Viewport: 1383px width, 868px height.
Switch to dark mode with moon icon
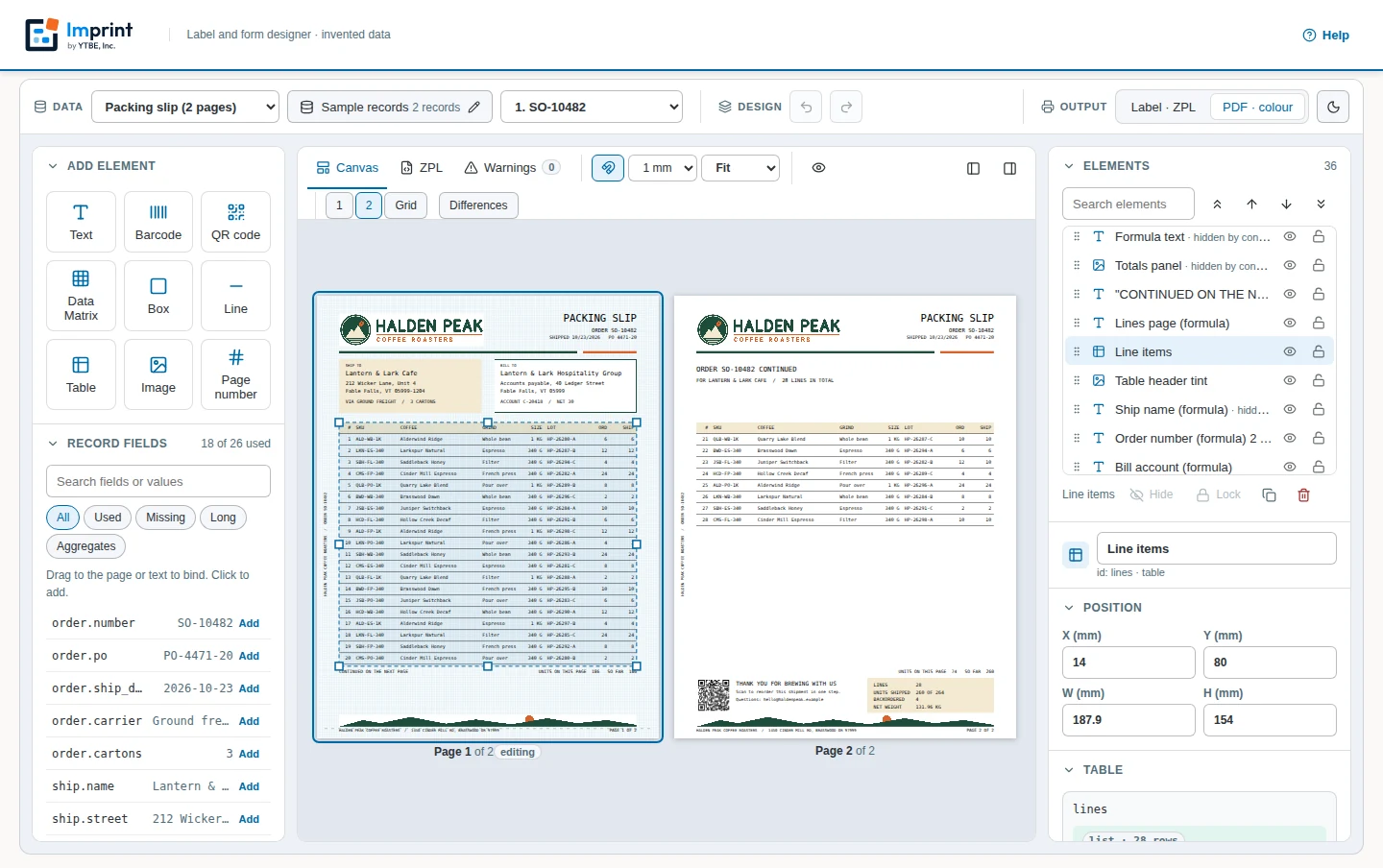[x=1333, y=107]
